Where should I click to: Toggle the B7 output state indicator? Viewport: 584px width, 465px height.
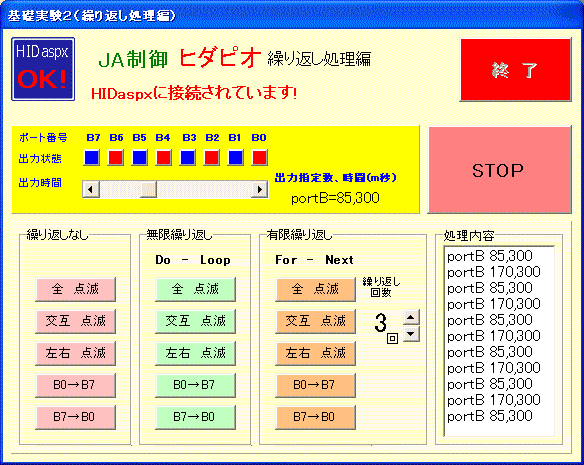click(x=92, y=158)
